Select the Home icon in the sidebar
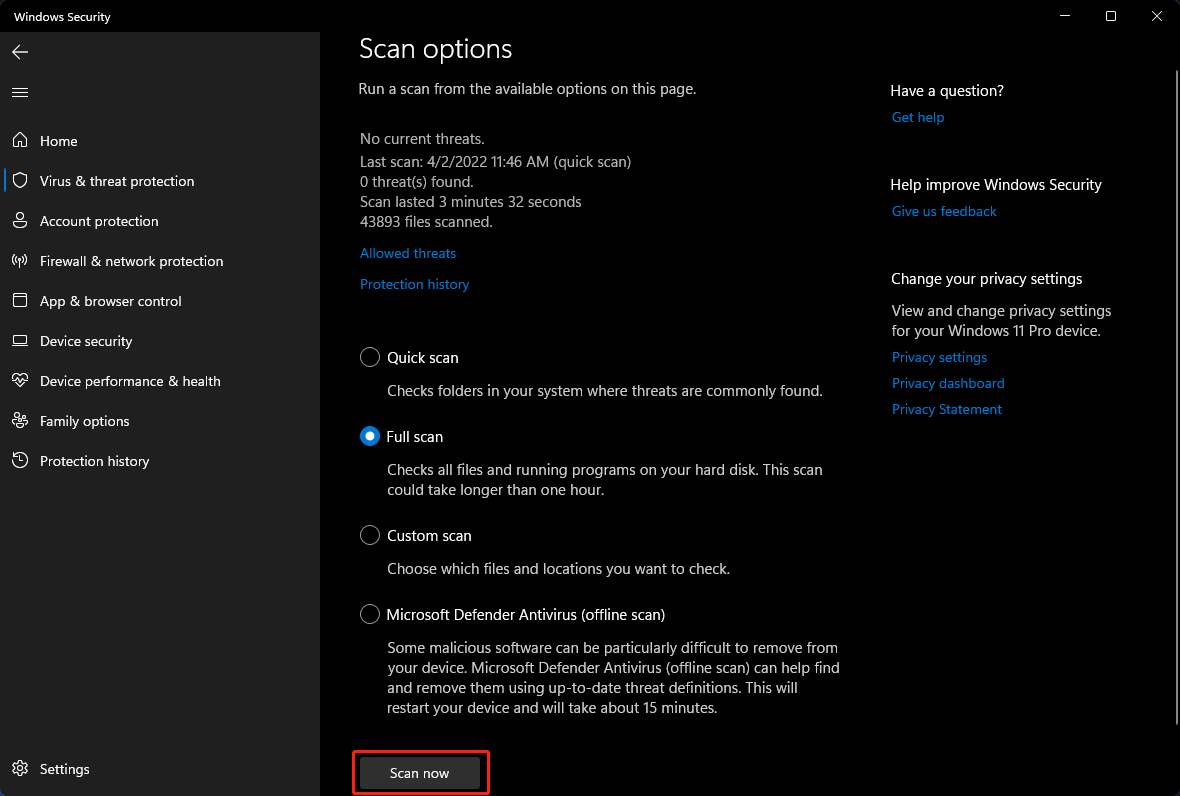This screenshot has height=796, width=1180. [x=21, y=141]
